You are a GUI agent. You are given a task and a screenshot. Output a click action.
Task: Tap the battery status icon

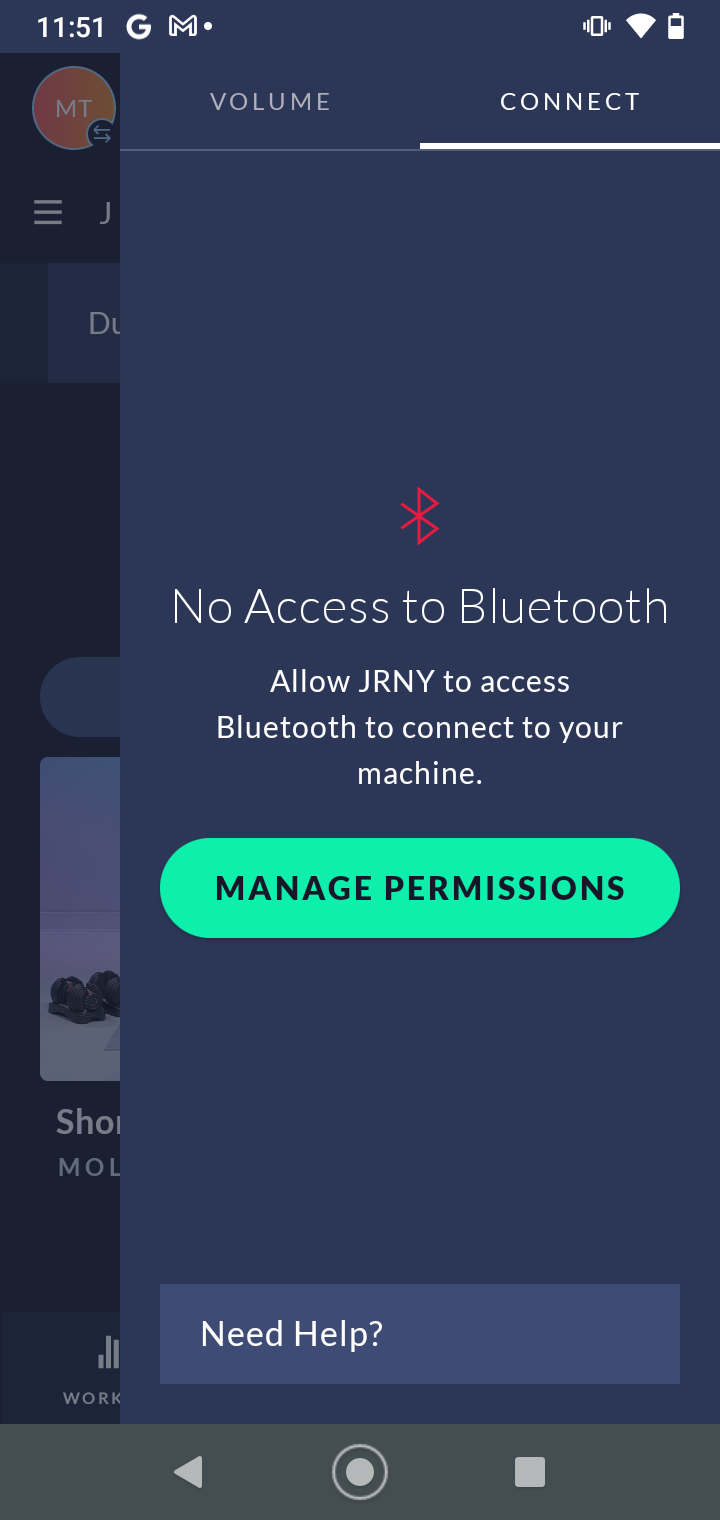tap(677, 27)
